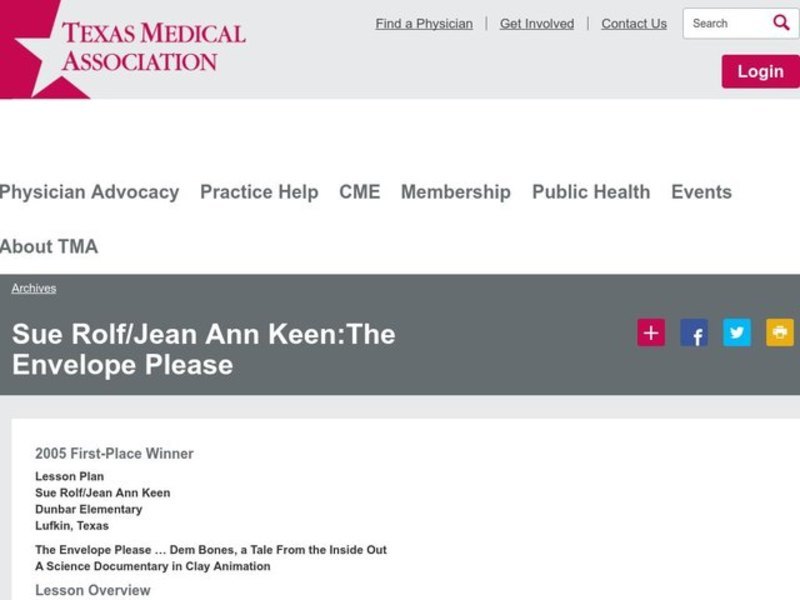Open the plus share icon
The width and height of the screenshot is (800, 600).
pos(651,333)
